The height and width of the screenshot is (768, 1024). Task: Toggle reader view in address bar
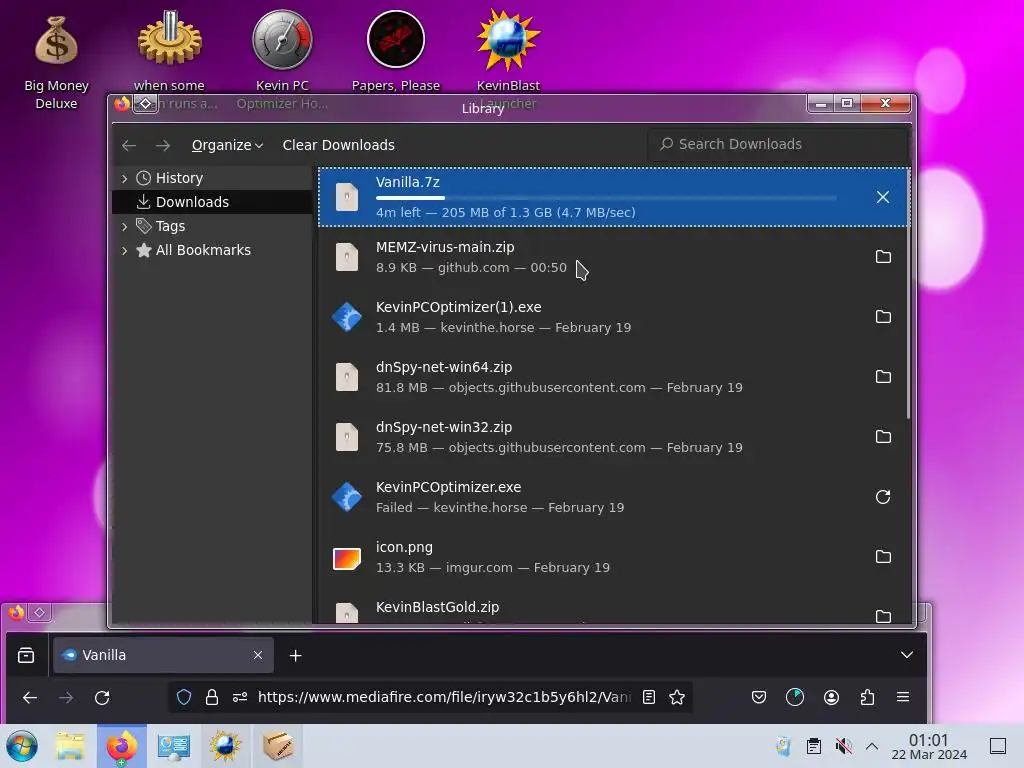(x=648, y=697)
